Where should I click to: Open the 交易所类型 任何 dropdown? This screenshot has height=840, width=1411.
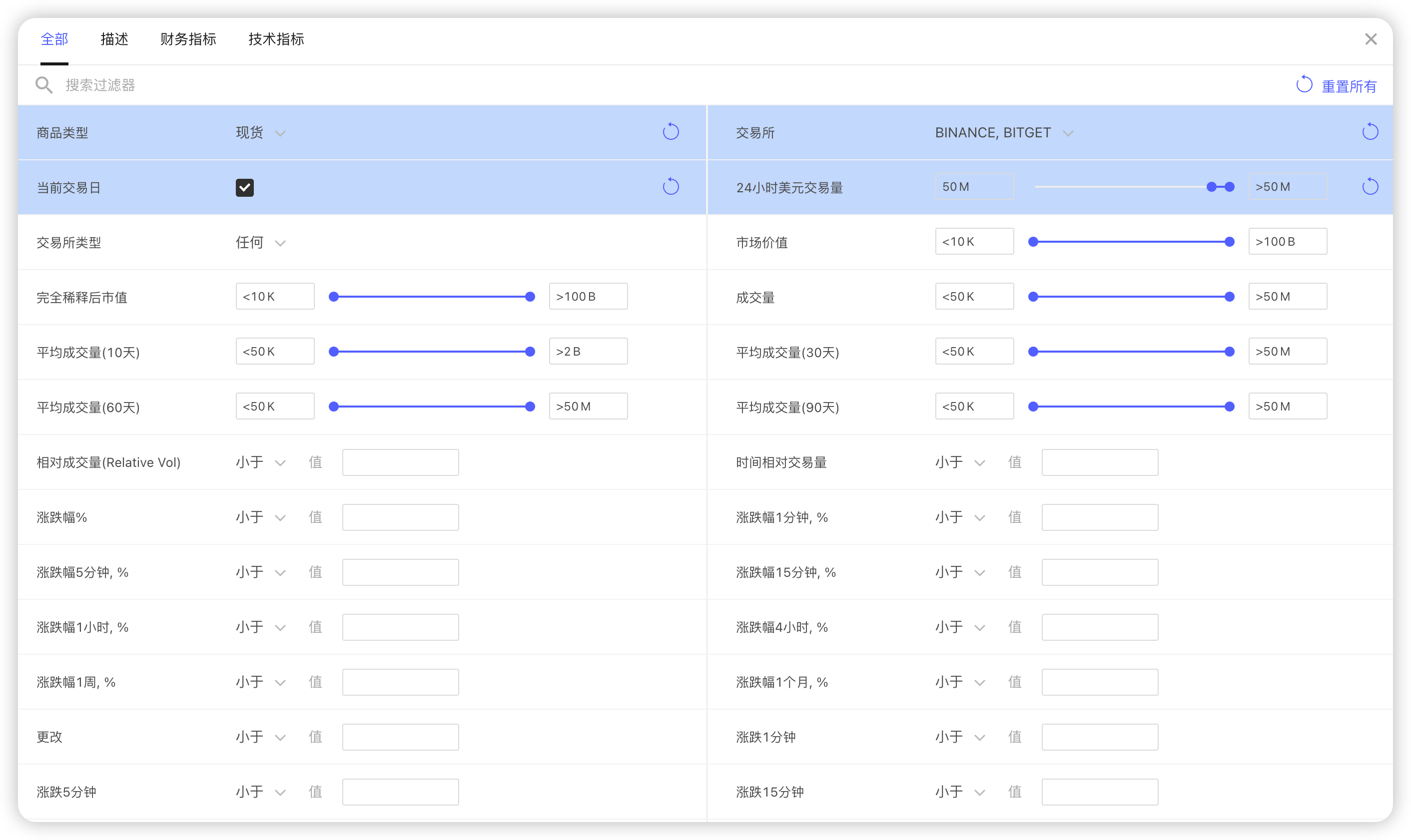tap(260, 243)
